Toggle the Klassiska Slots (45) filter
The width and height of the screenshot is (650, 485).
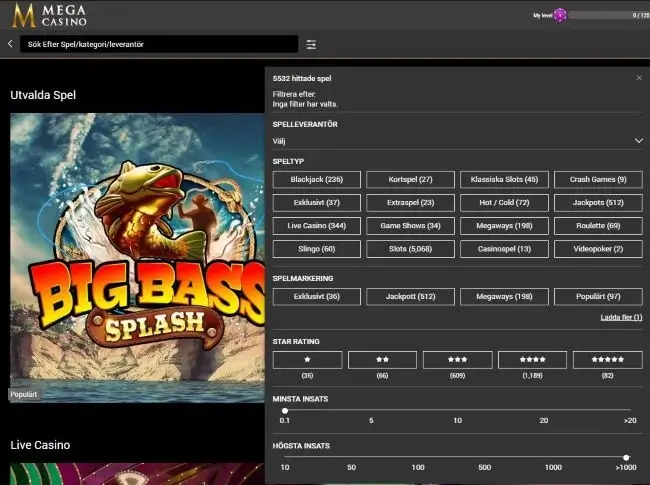504,179
